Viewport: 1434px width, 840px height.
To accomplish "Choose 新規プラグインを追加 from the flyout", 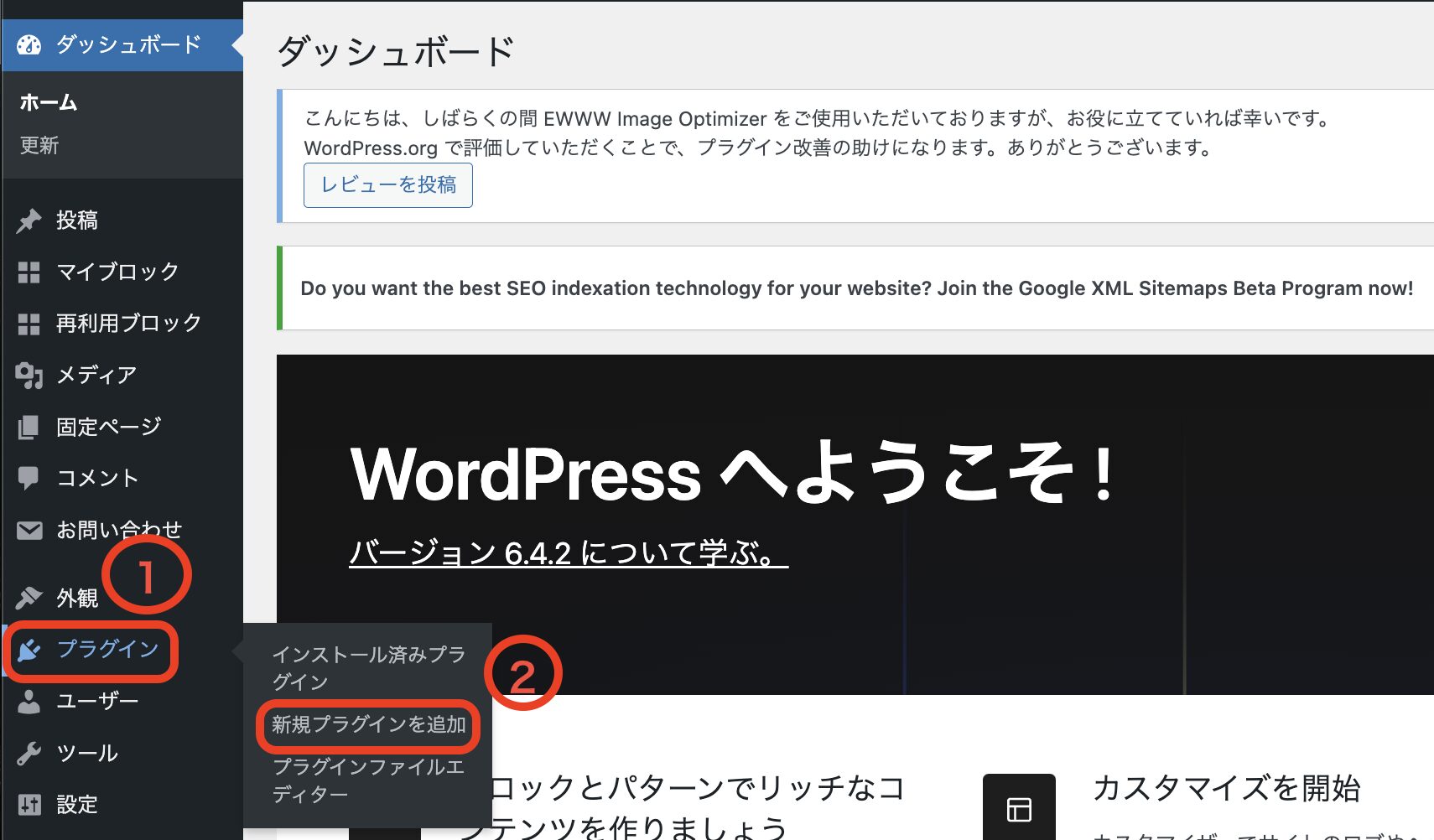I will (368, 725).
